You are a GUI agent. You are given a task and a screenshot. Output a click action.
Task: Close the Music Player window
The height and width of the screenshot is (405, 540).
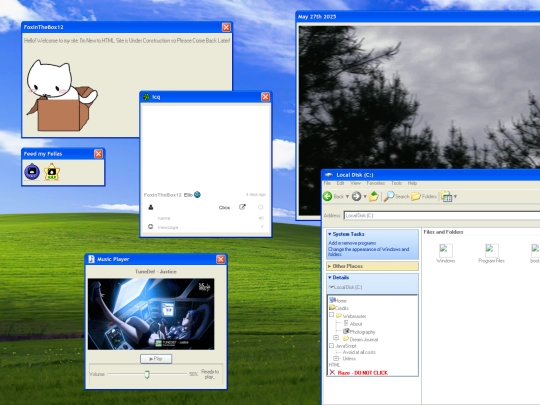pos(221,259)
